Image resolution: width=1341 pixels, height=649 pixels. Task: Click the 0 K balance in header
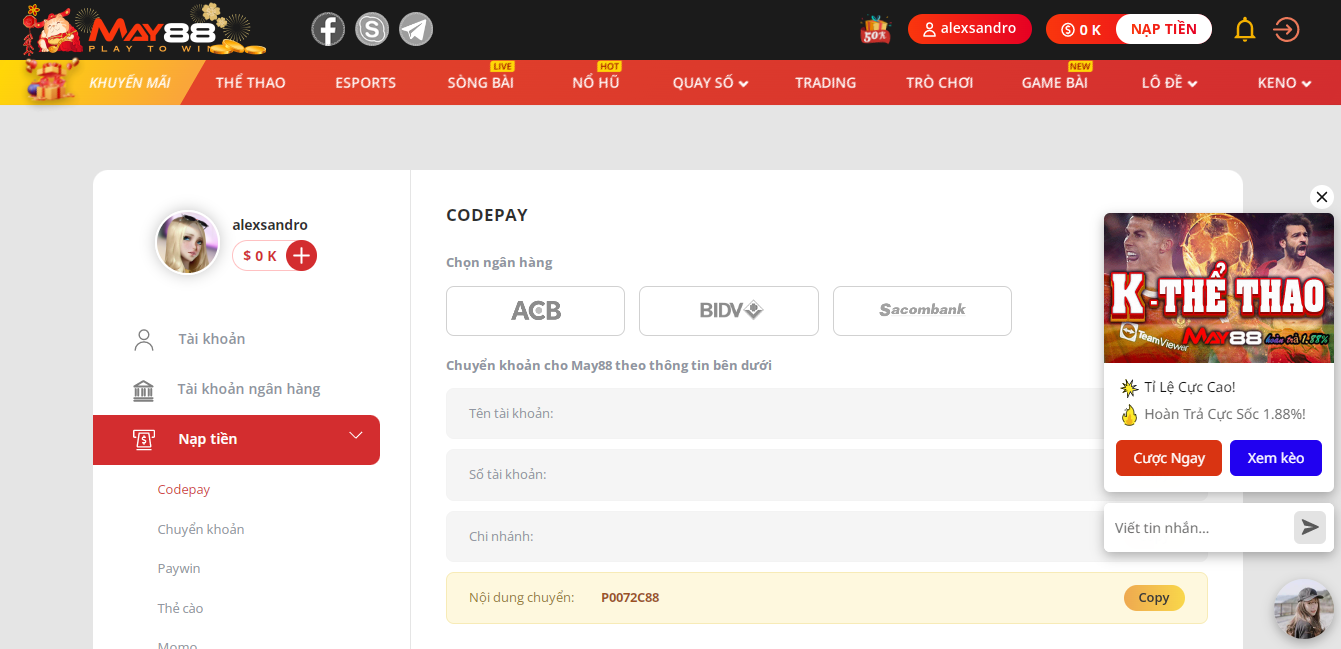[1081, 30]
